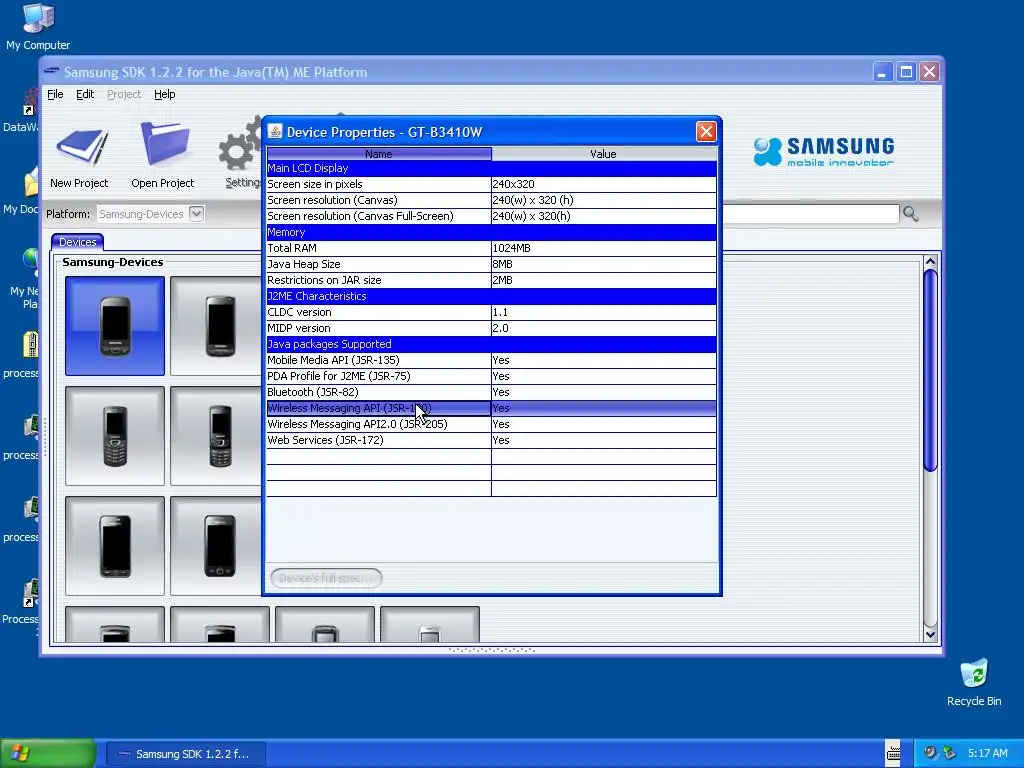The width and height of the screenshot is (1024, 768).
Task: Click scroll up arrow in devices panel
Action: tap(931, 262)
